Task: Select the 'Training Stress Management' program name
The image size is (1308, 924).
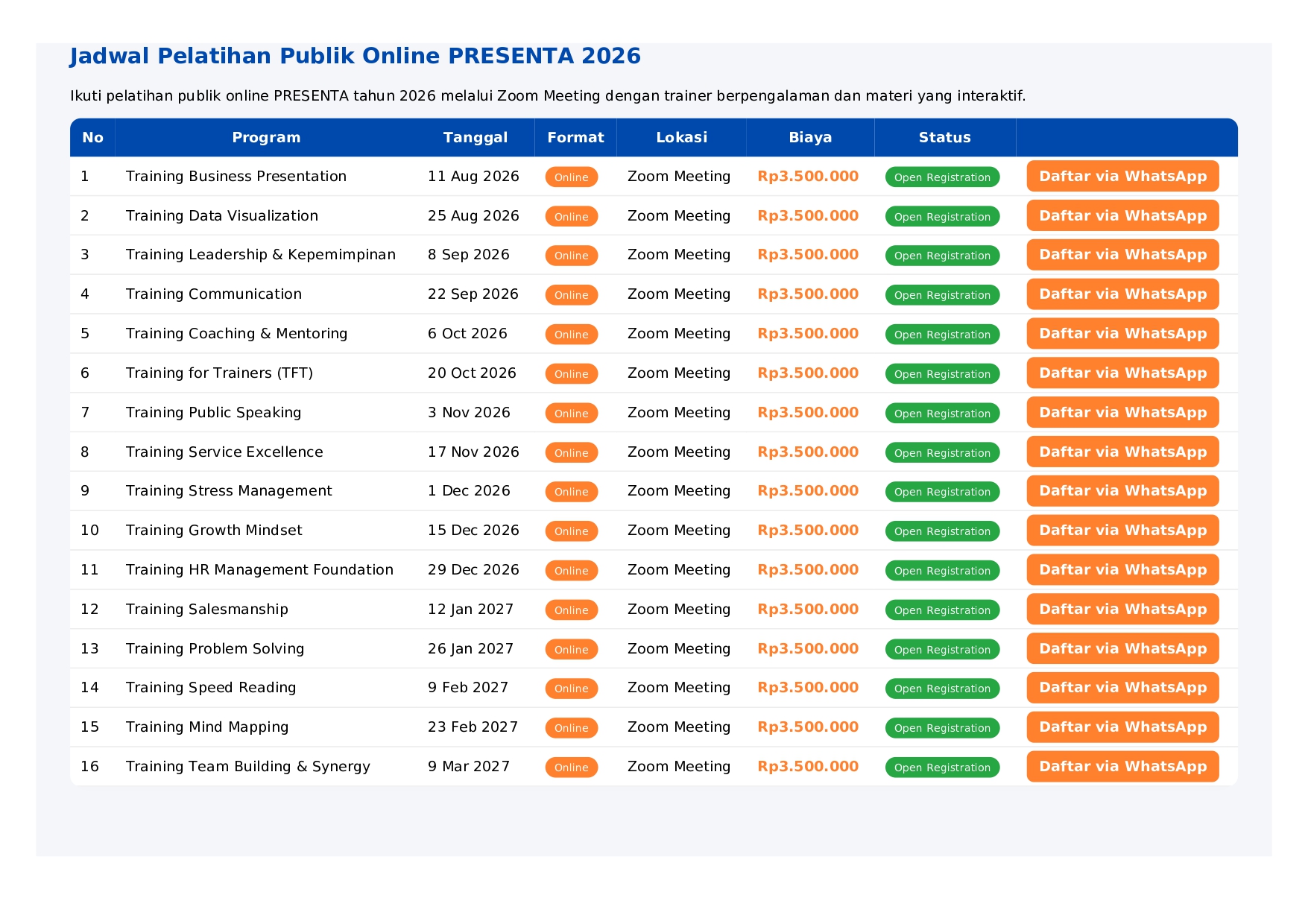Action: click(229, 491)
